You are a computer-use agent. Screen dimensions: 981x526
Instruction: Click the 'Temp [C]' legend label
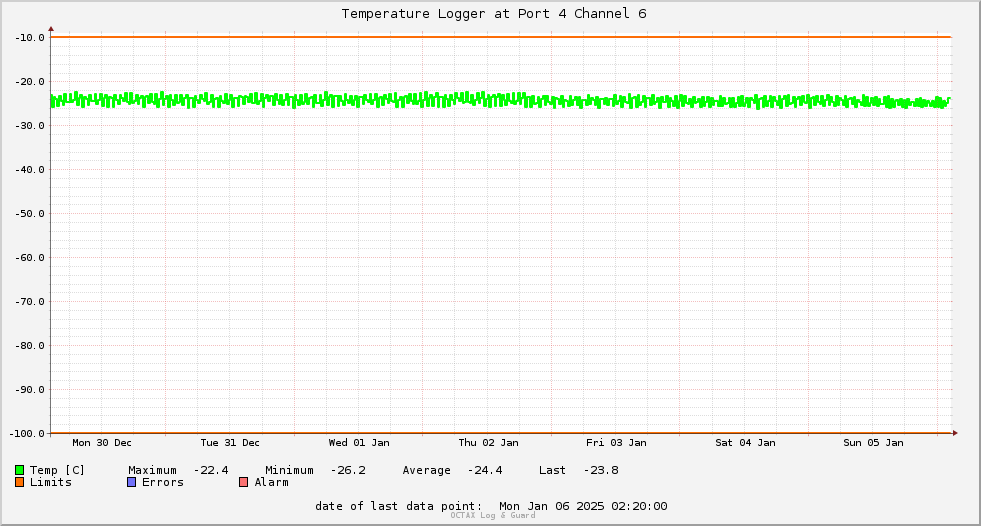pos(57,470)
